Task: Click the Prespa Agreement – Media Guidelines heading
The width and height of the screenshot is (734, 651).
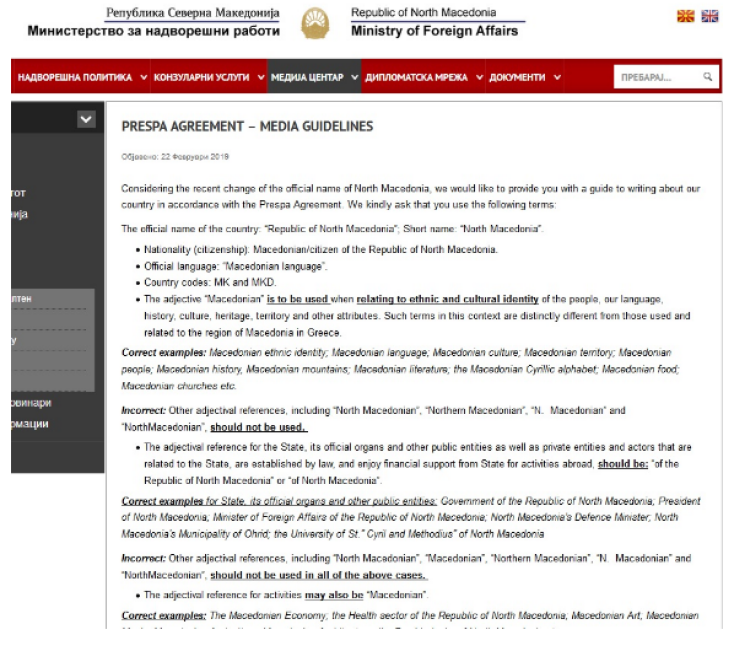Action: point(246,127)
